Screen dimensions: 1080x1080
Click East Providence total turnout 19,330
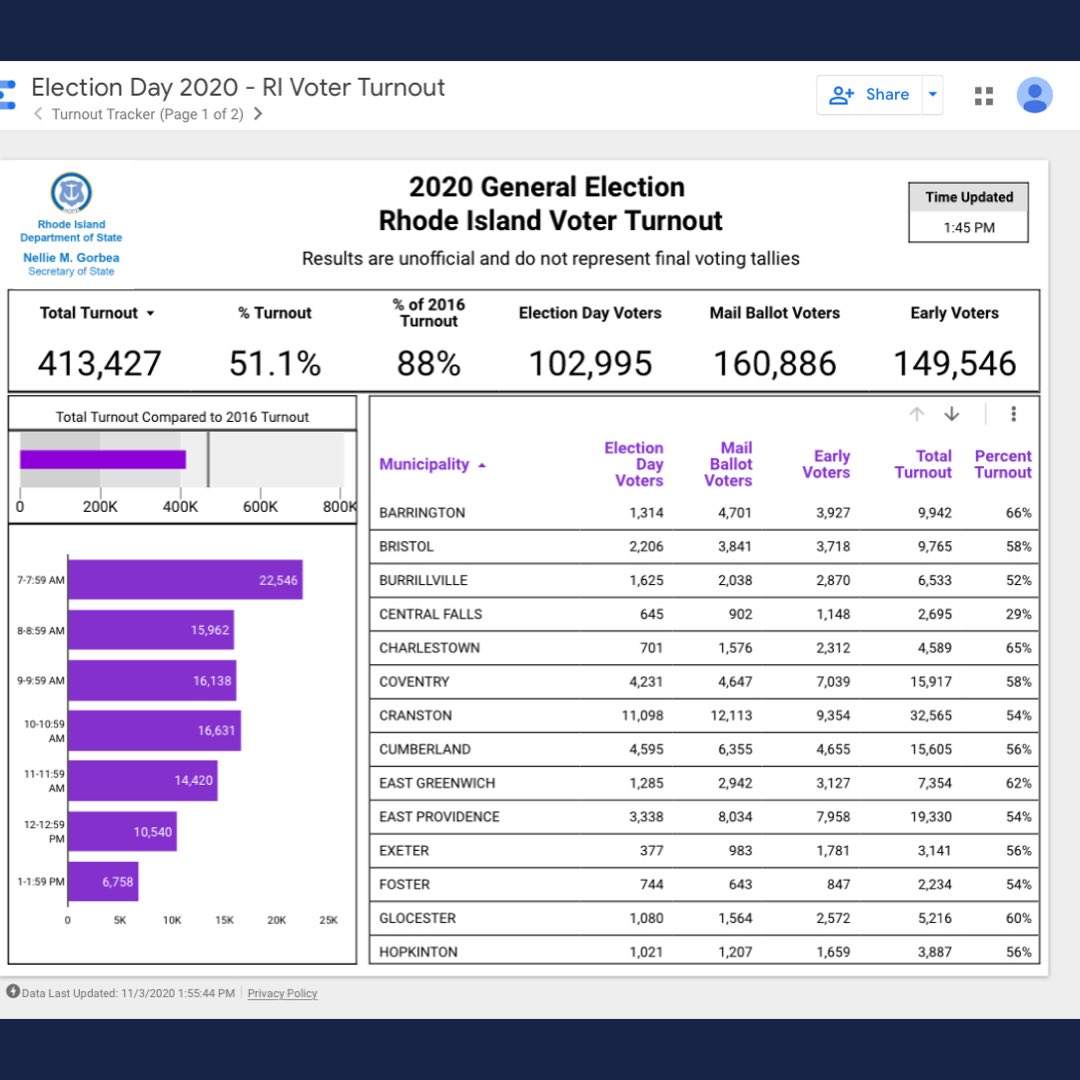[x=931, y=817]
